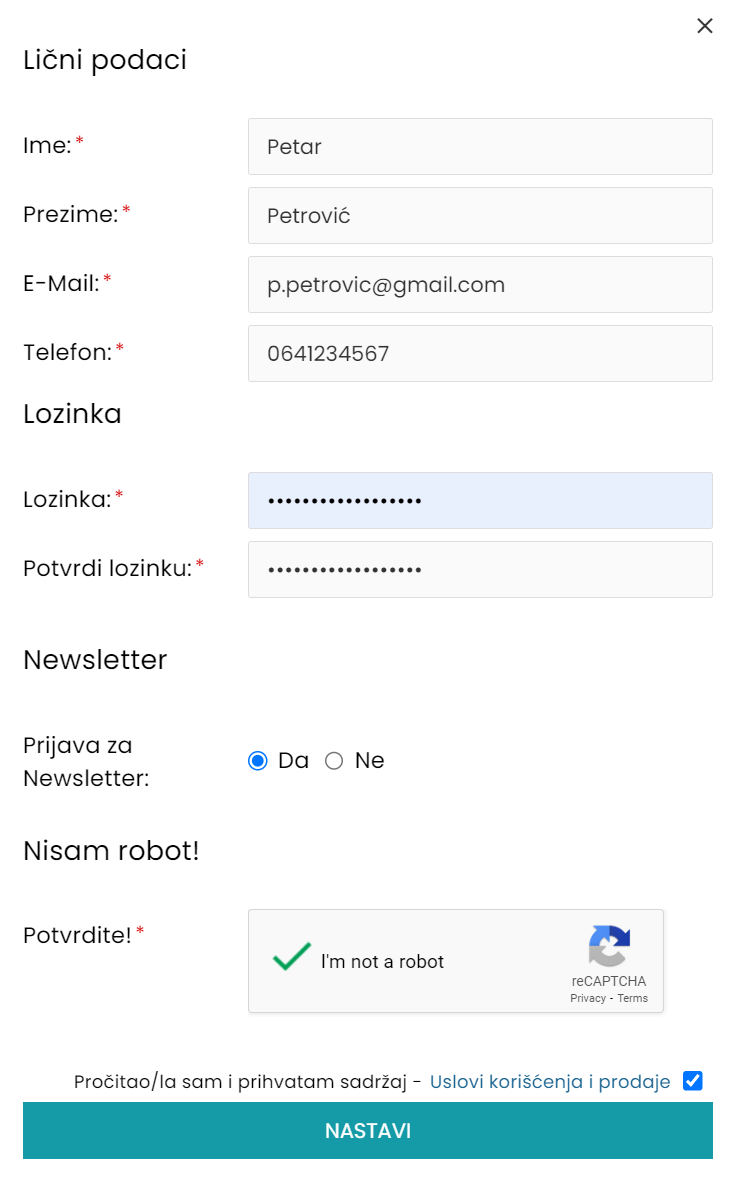734x1180 pixels.
Task: Select 'Ne' for Newsletter subscription
Action: (334, 761)
